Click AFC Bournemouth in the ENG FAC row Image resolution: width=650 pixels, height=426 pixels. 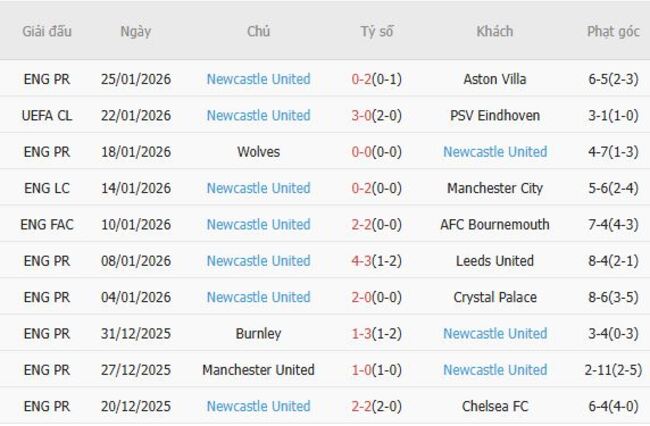(x=495, y=224)
